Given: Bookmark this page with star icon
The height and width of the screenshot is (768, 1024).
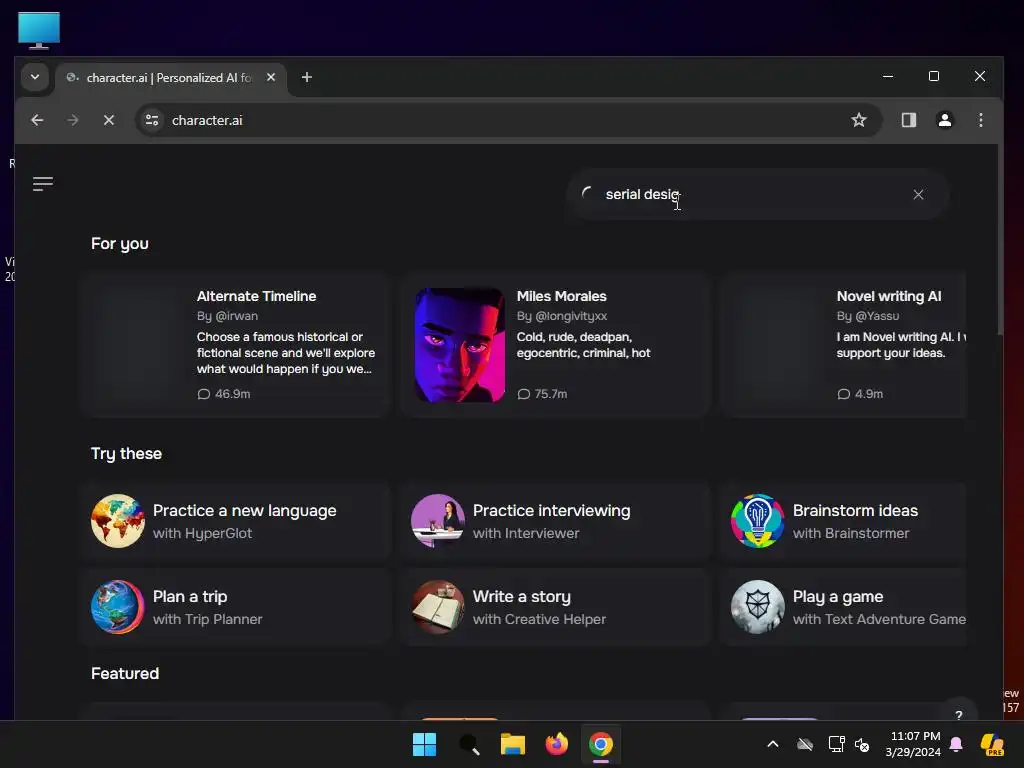Looking at the screenshot, I should coord(859,120).
